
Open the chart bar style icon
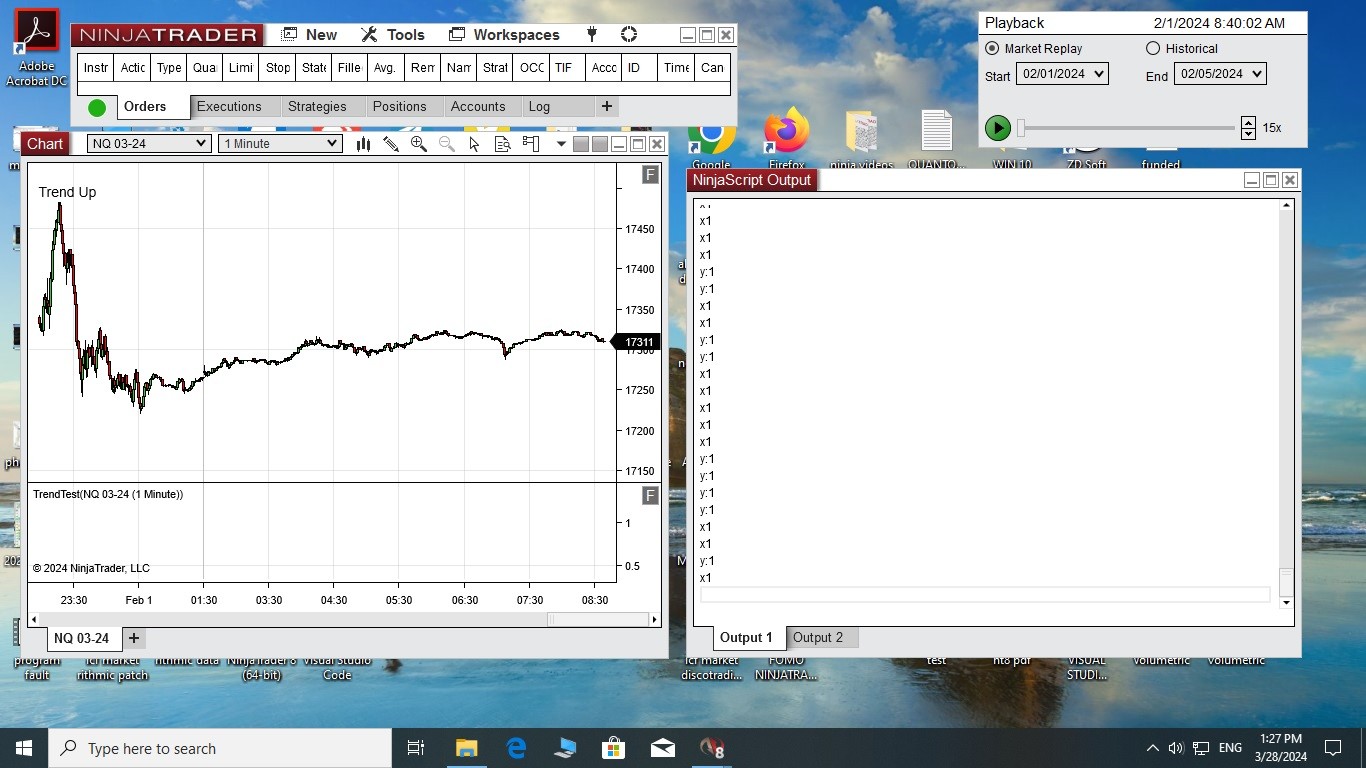pos(363,144)
